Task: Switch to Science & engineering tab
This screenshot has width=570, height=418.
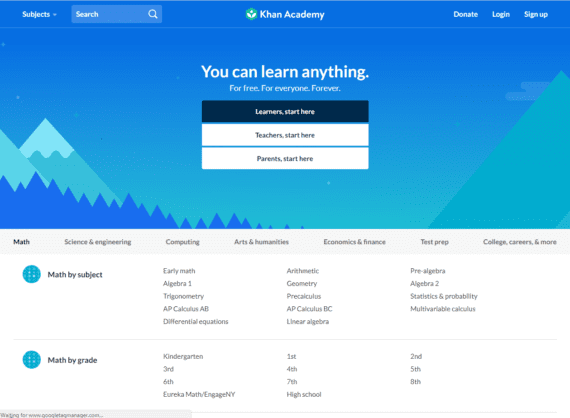Action: (98, 242)
